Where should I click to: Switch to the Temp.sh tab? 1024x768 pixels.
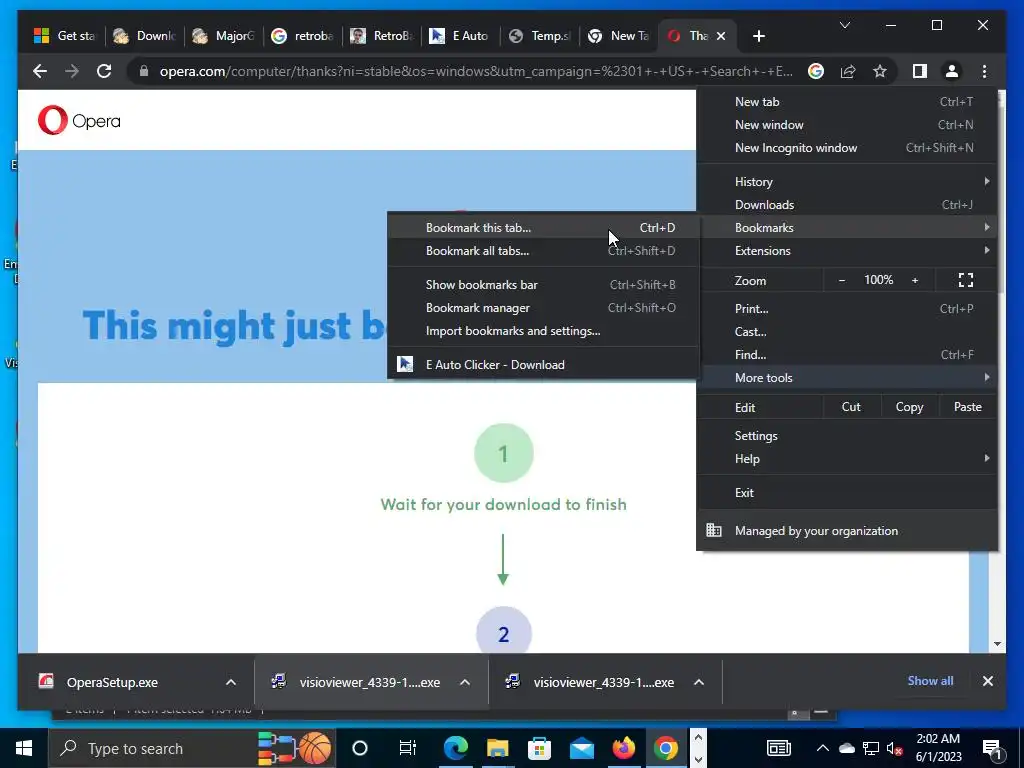(x=540, y=36)
